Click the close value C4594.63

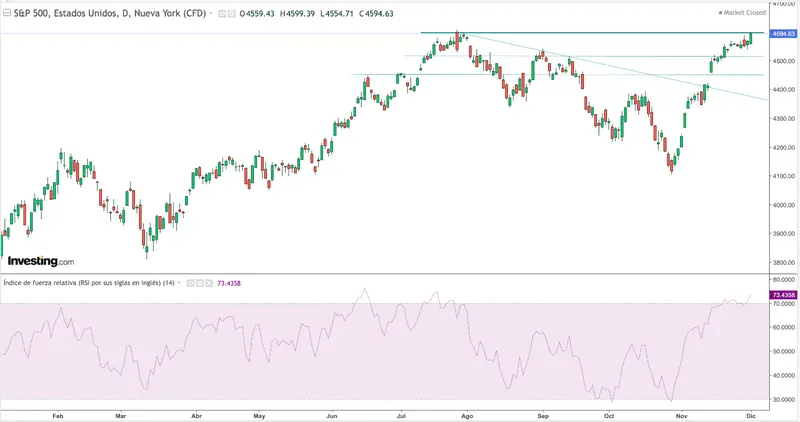point(376,14)
